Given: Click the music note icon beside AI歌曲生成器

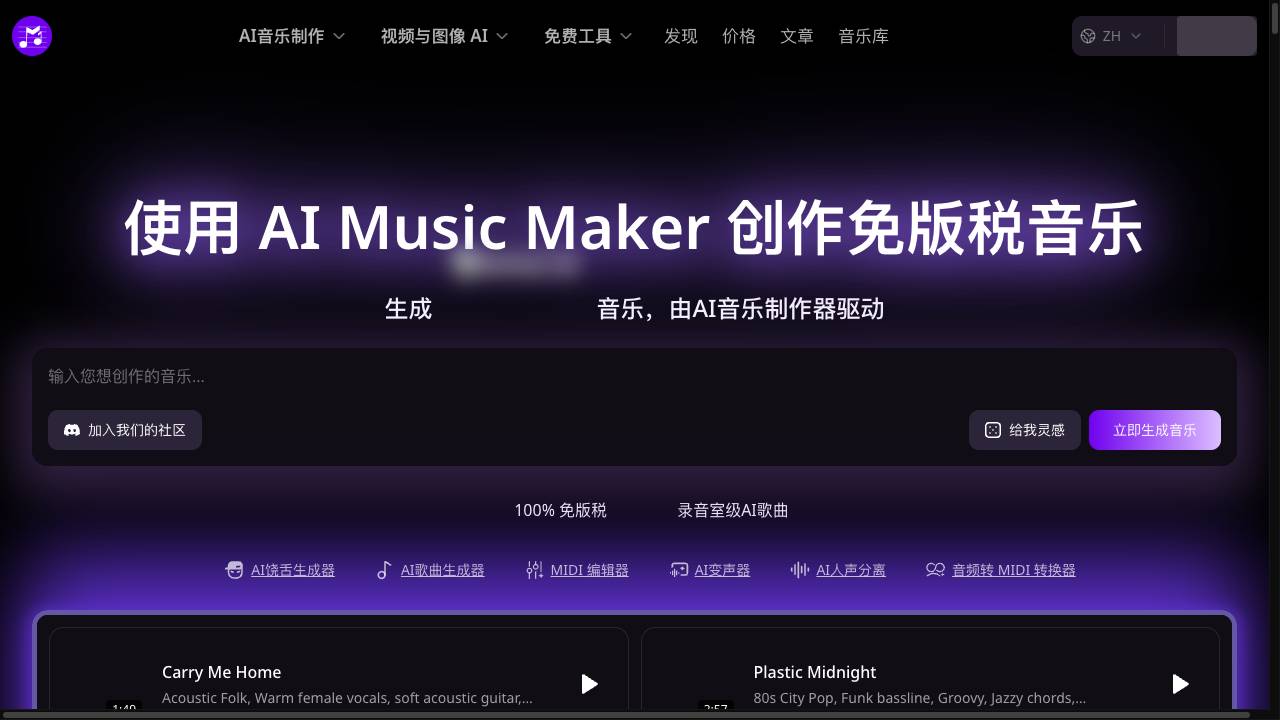Looking at the screenshot, I should click(384, 570).
